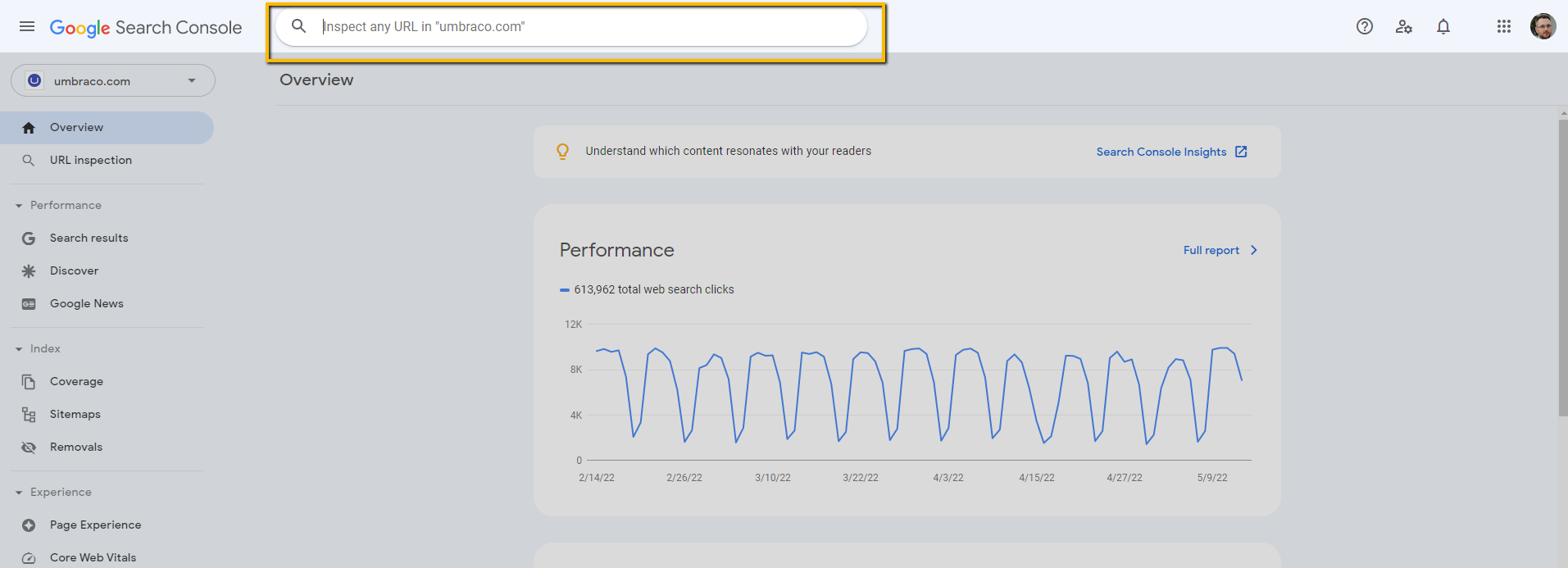Open notifications bell

coord(1443,26)
